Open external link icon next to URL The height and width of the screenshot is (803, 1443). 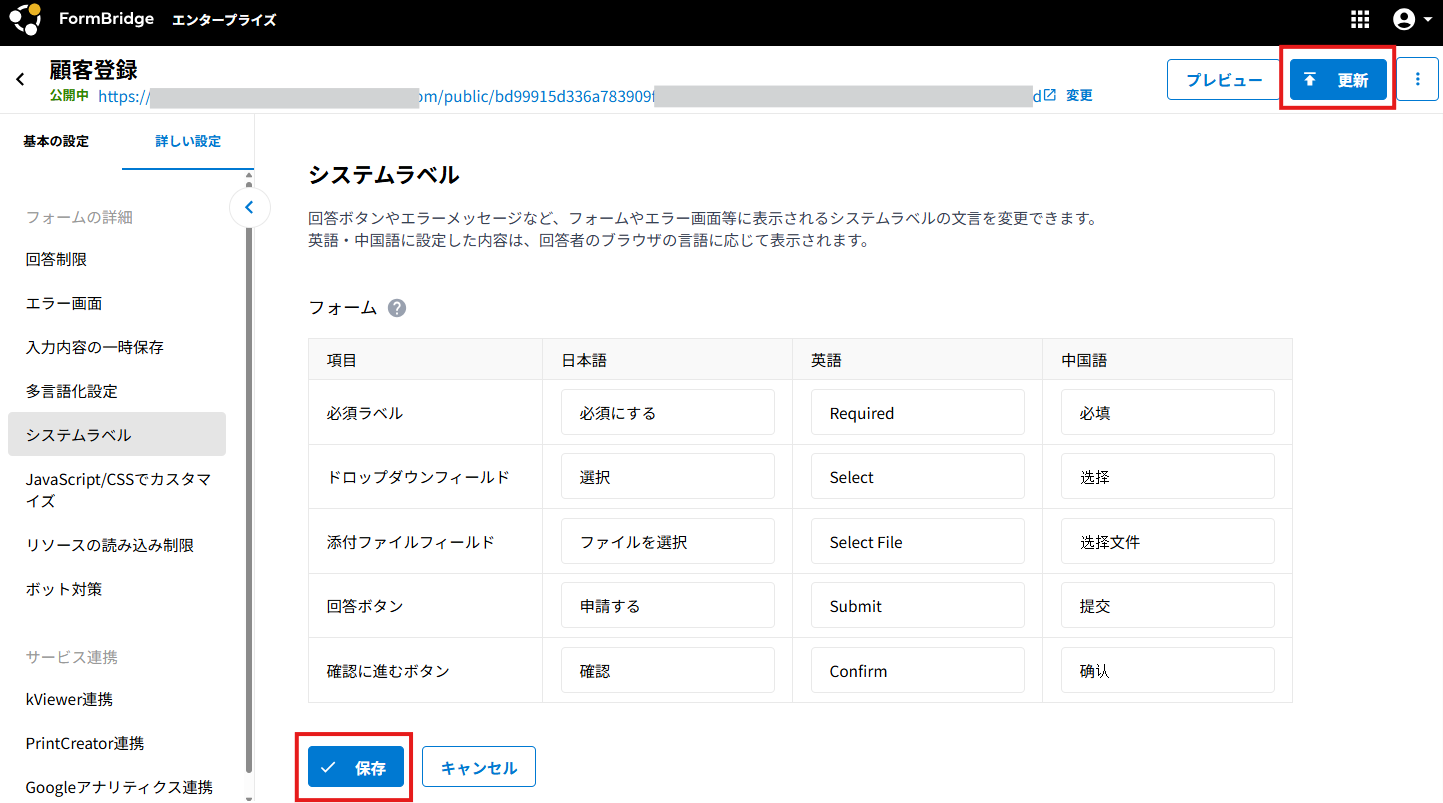click(x=1049, y=95)
